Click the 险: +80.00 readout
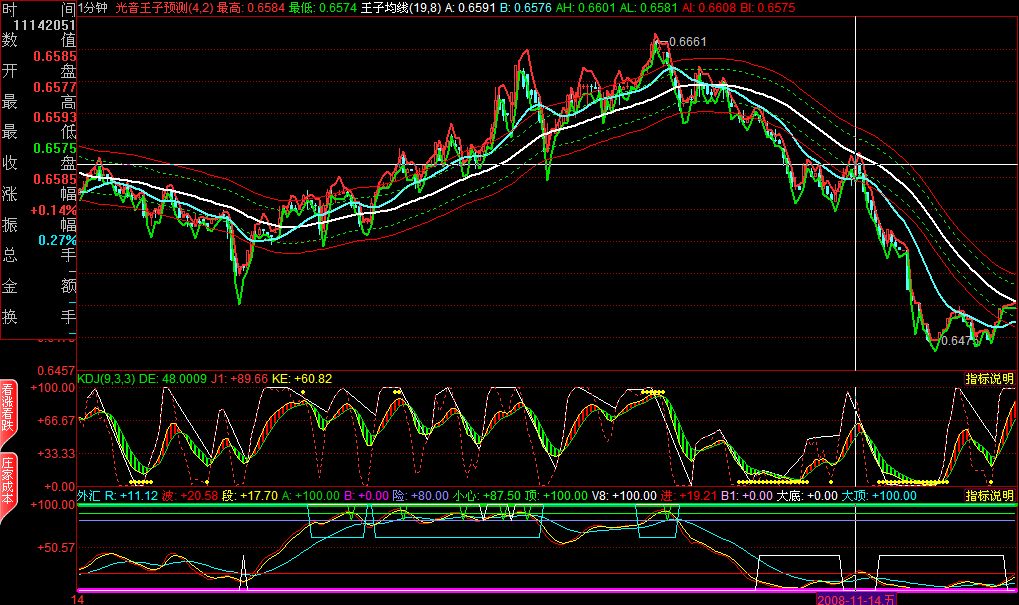 click(x=420, y=496)
